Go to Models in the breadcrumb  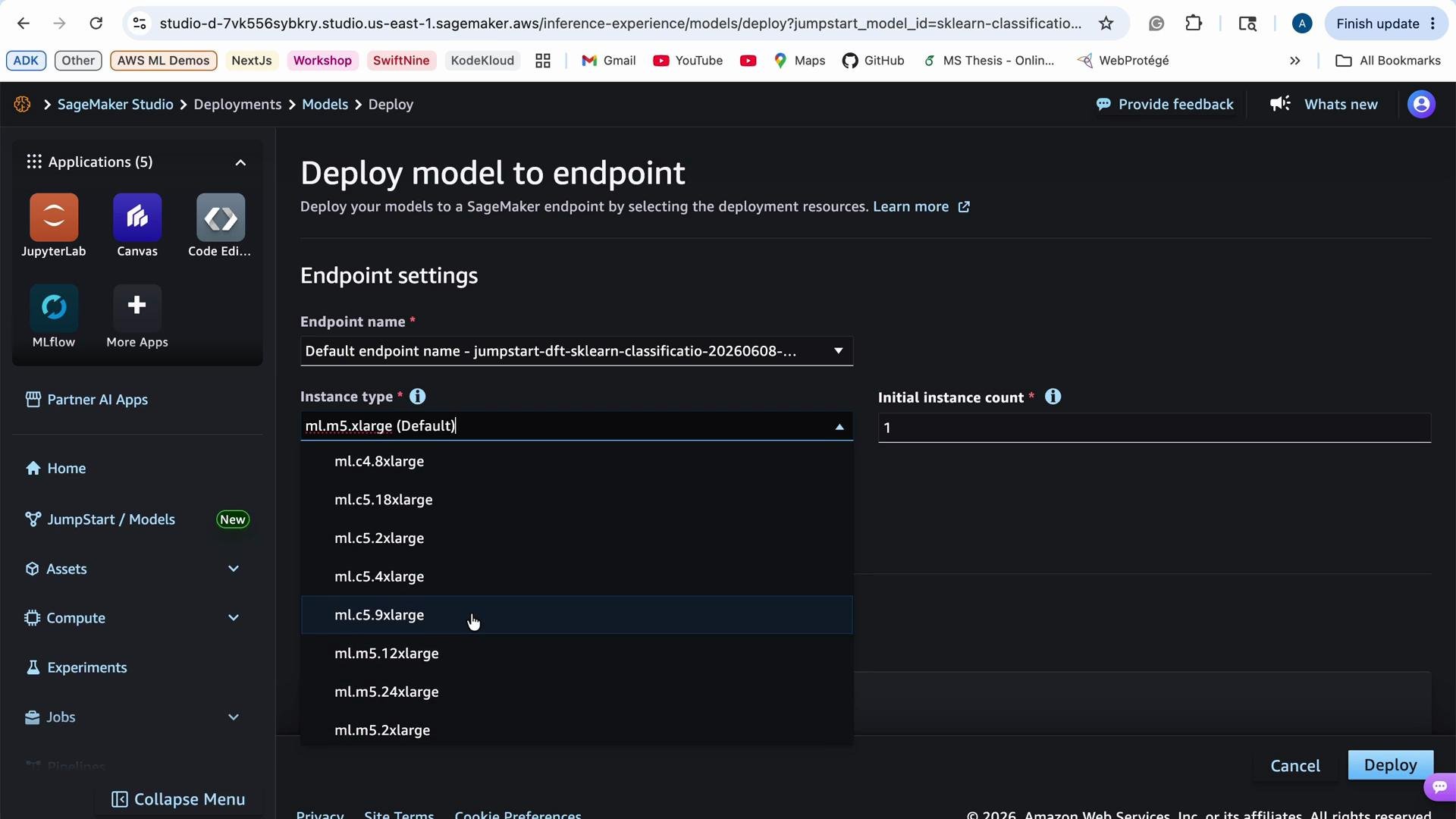click(325, 105)
